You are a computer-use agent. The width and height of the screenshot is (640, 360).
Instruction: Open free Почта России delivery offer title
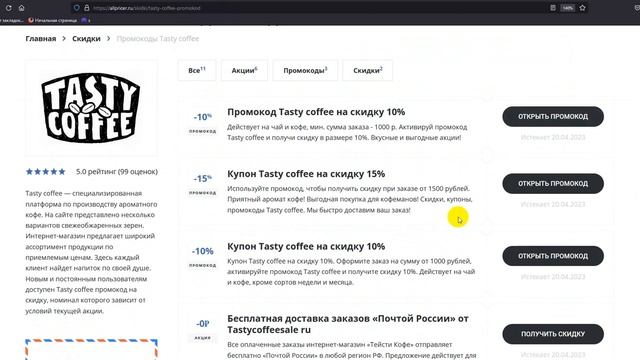click(x=348, y=324)
